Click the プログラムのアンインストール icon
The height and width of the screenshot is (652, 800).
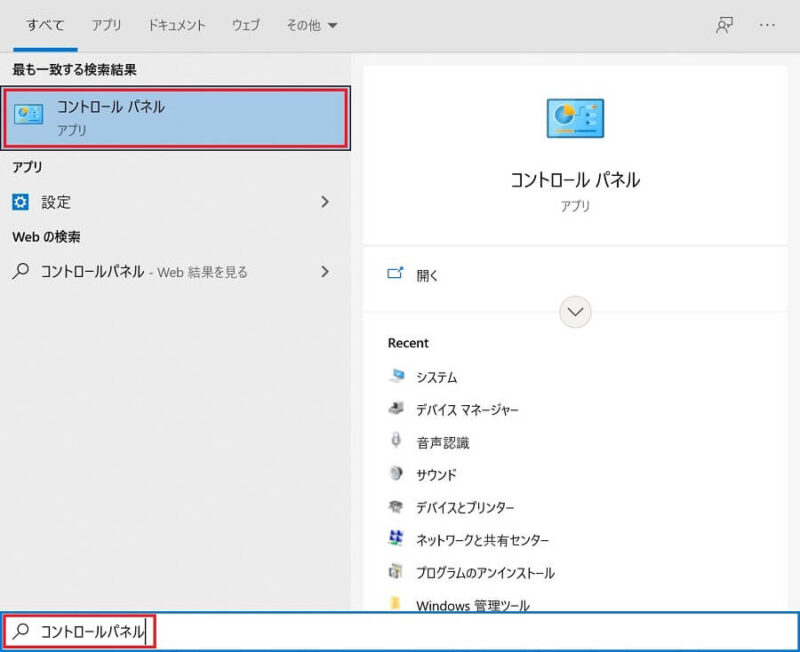tap(396, 571)
